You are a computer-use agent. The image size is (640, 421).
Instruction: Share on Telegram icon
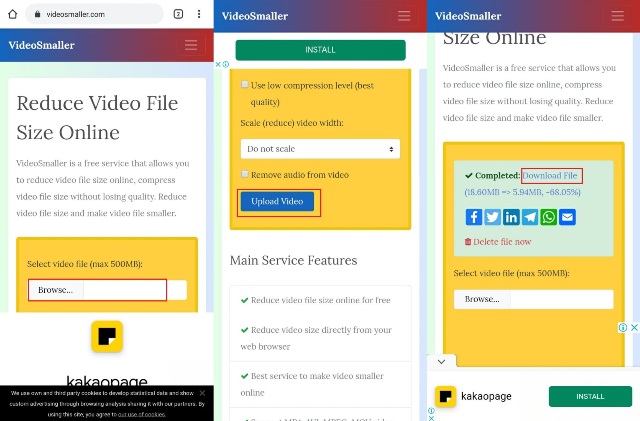(530, 217)
